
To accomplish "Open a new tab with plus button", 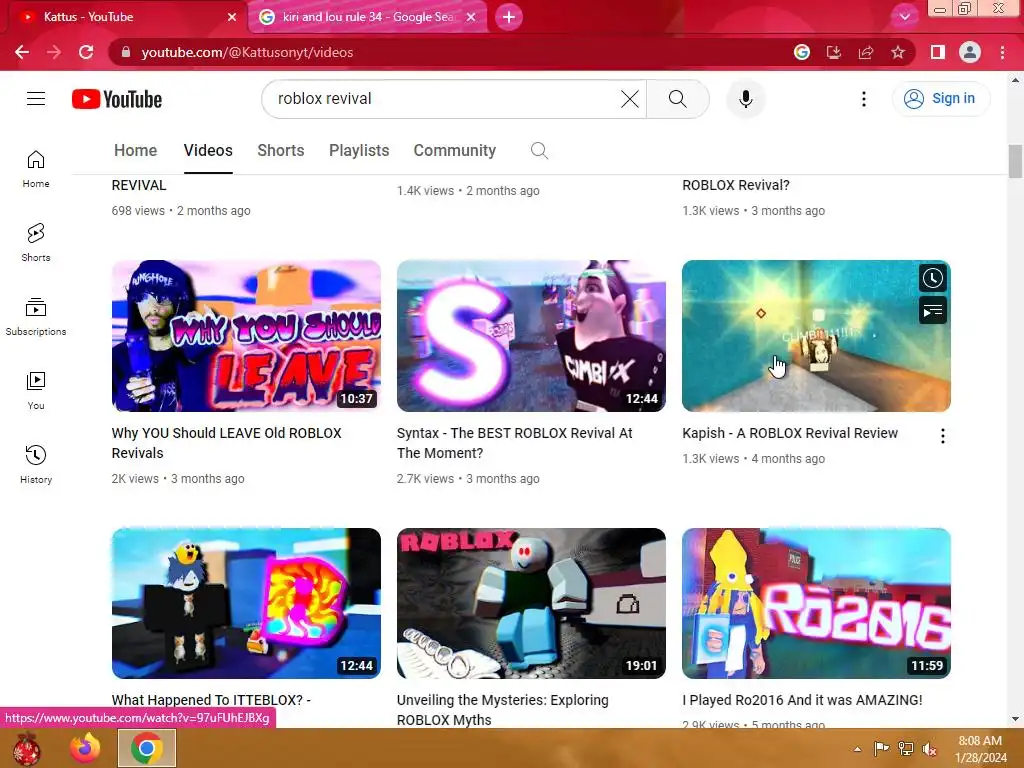I will coord(509,17).
